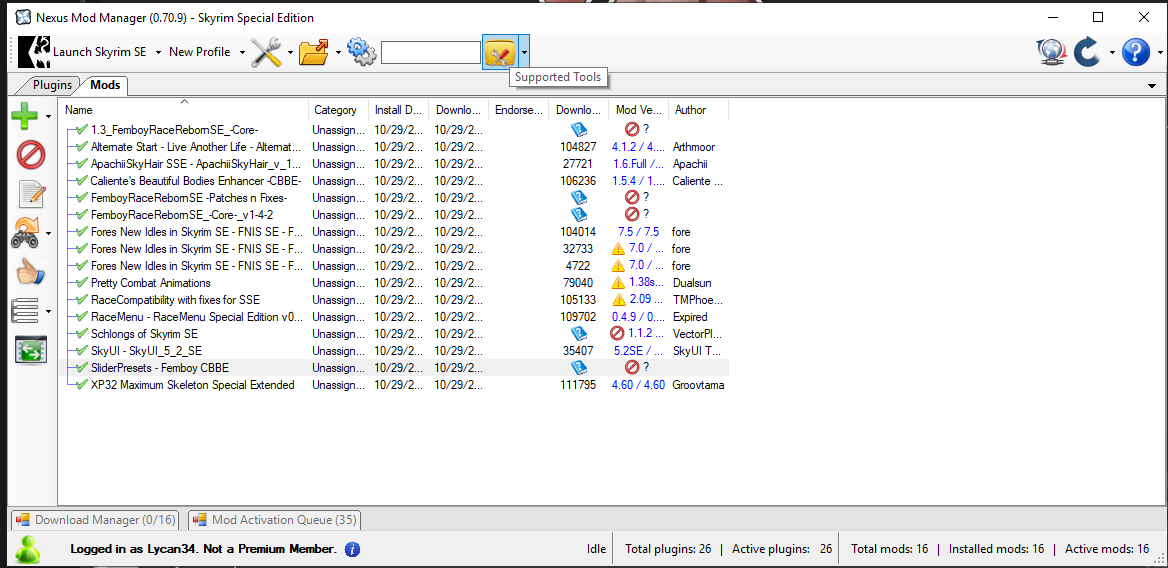Click warning icon in Pretty Combat Animations row
Image resolution: width=1168 pixels, height=568 pixels.
coord(618,283)
